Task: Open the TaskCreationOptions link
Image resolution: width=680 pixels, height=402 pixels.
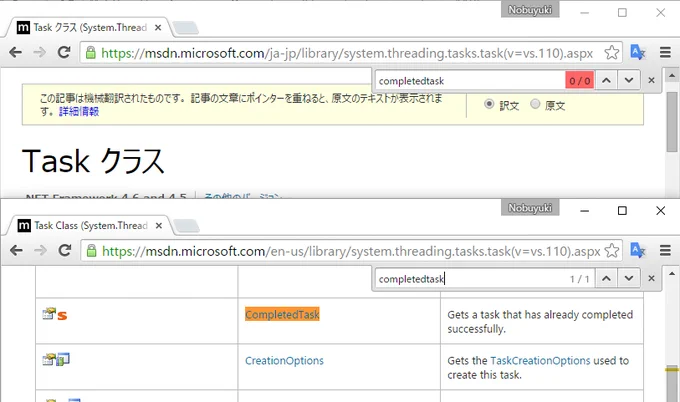Action: point(540,360)
